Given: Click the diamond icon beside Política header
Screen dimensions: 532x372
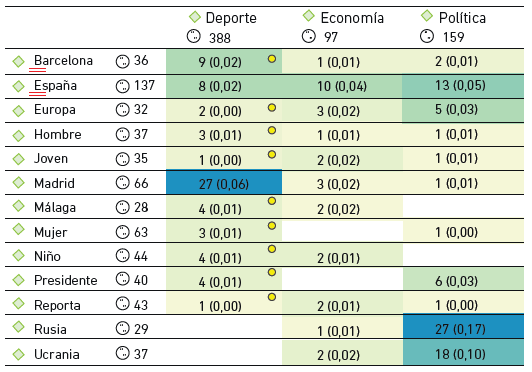Looking at the screenshot, I should [427, 16].
